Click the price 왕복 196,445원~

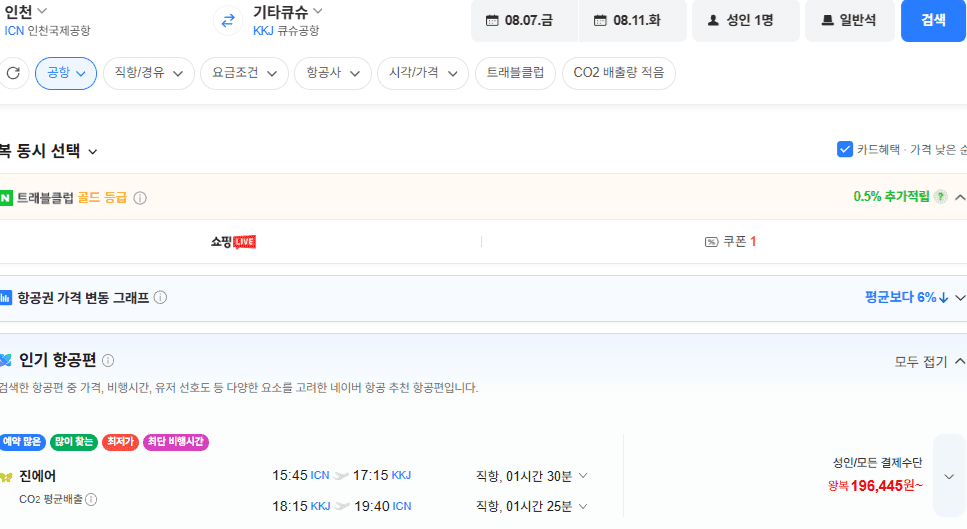tap(875, 486)
